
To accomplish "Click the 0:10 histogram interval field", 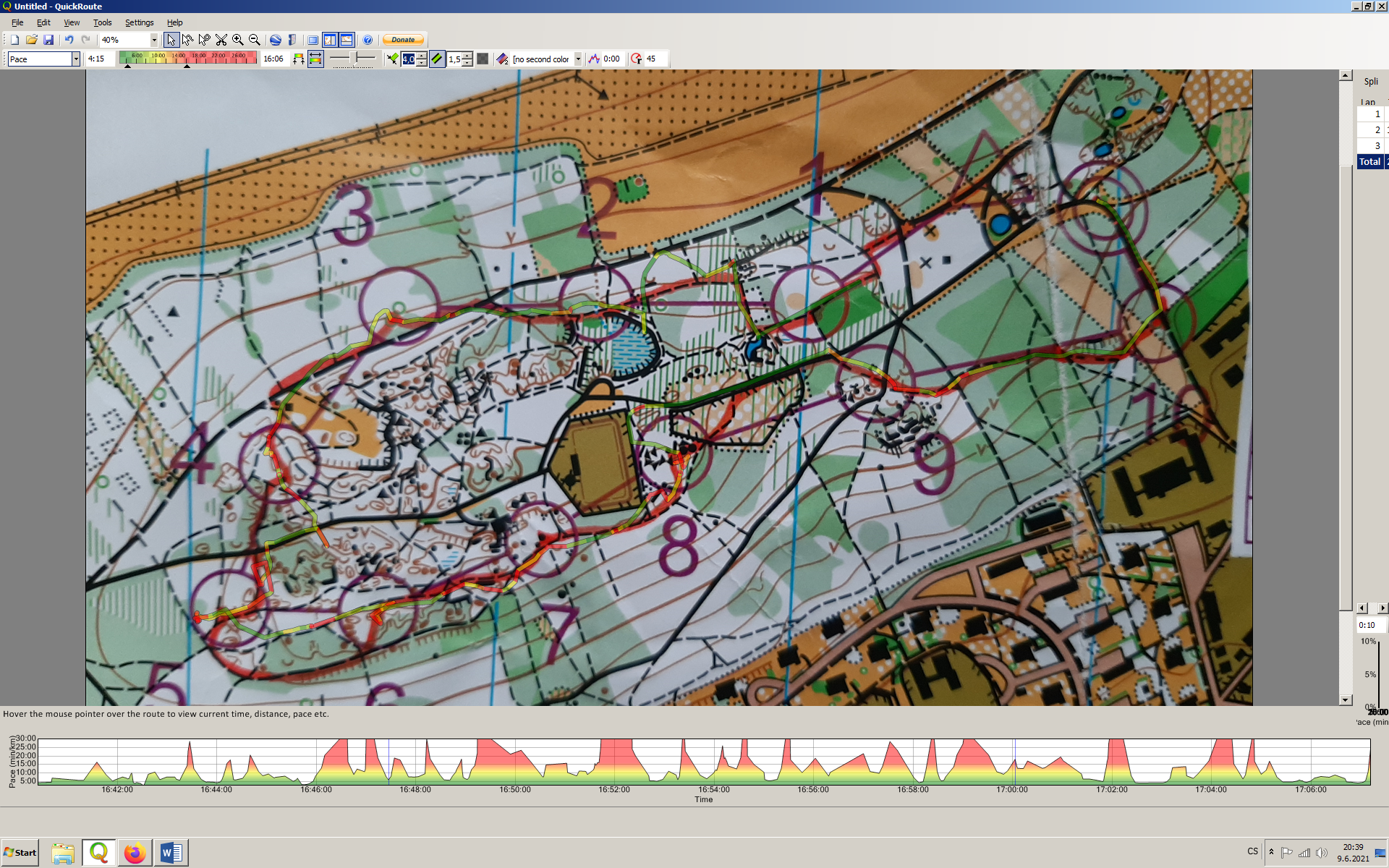I will (1370, 625).
